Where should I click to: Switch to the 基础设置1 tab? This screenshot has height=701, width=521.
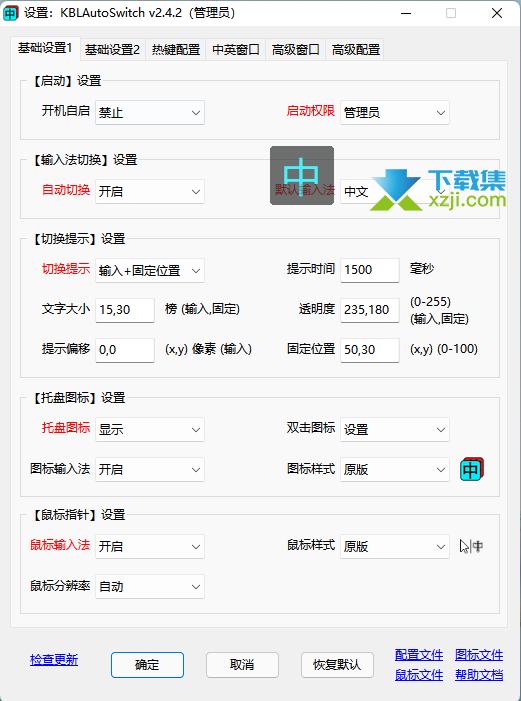[45, 48]
